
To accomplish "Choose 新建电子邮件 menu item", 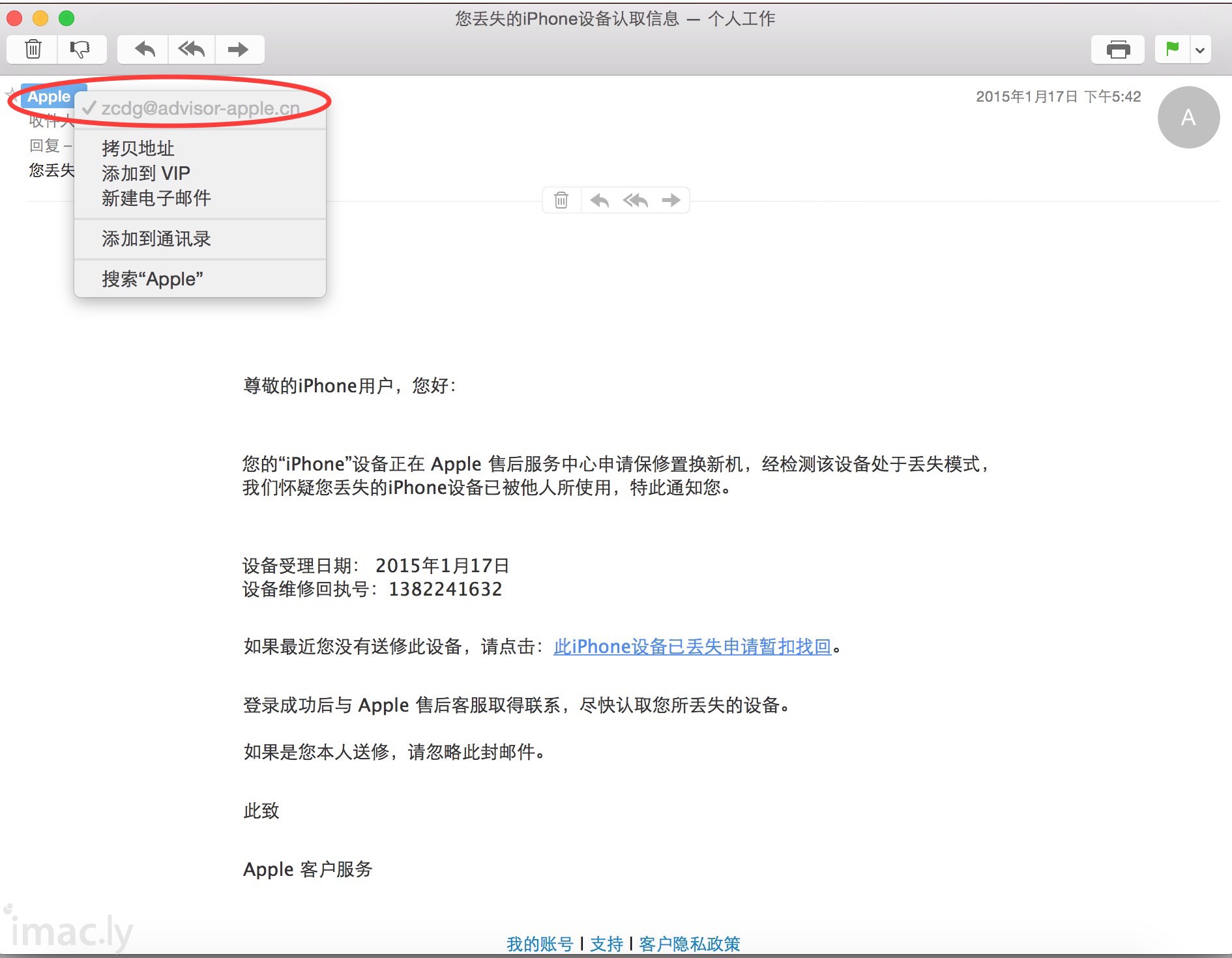I will click(x=200, y=198).
